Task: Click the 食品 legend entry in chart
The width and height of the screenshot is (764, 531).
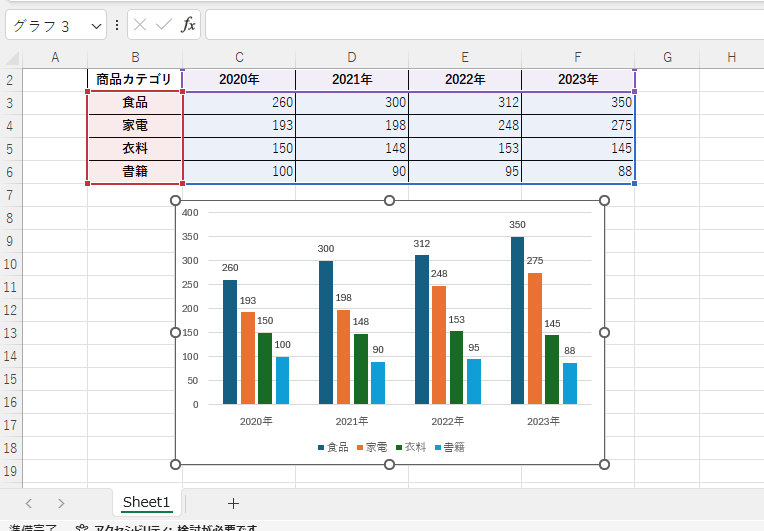Action: pyautogui.click(x=336, y=447)
